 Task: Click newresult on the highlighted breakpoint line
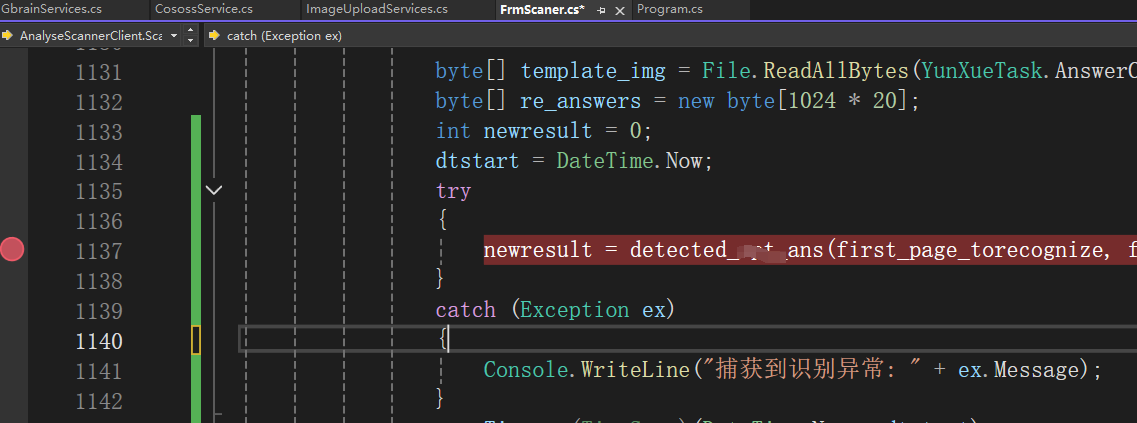click(538, 251)
